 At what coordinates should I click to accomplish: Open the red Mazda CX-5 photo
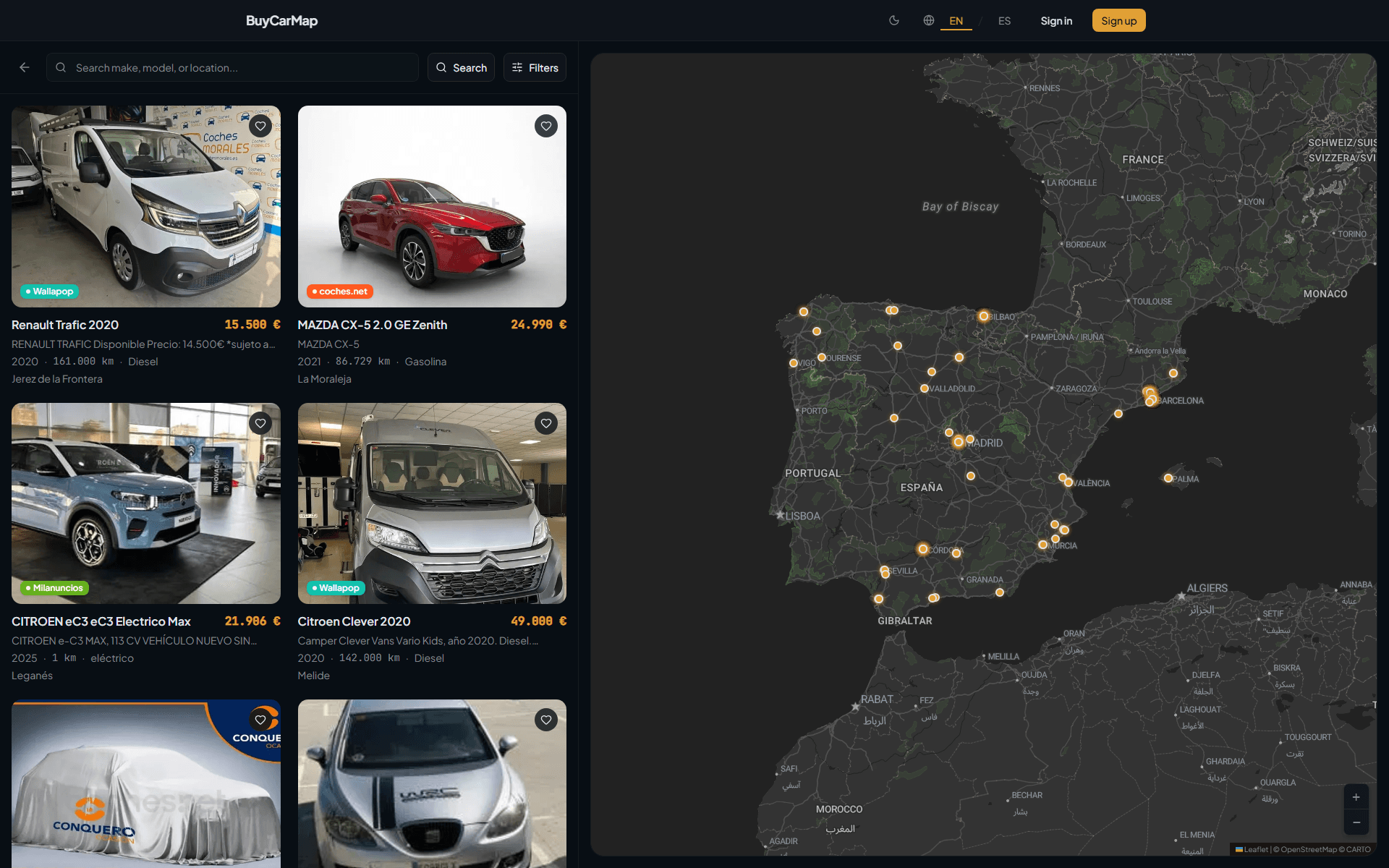pyautogui.click(x=432, y=206)
